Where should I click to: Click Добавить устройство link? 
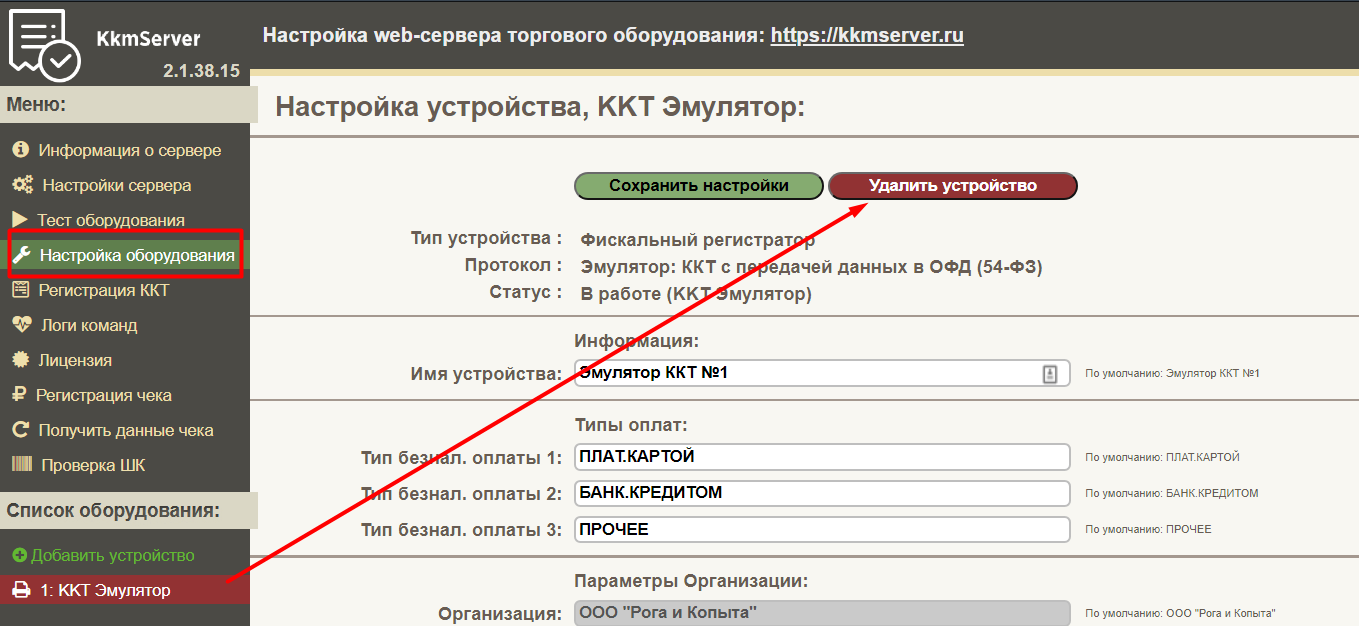point(113,555)
